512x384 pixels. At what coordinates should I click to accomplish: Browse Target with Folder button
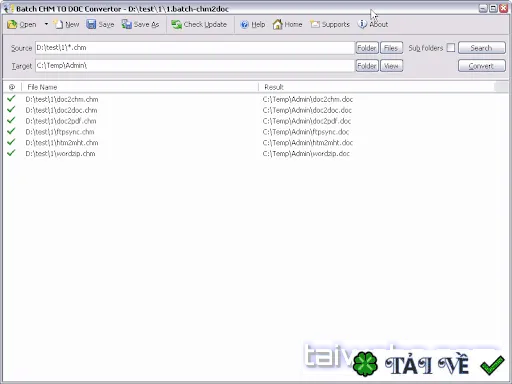coord(367,66)
